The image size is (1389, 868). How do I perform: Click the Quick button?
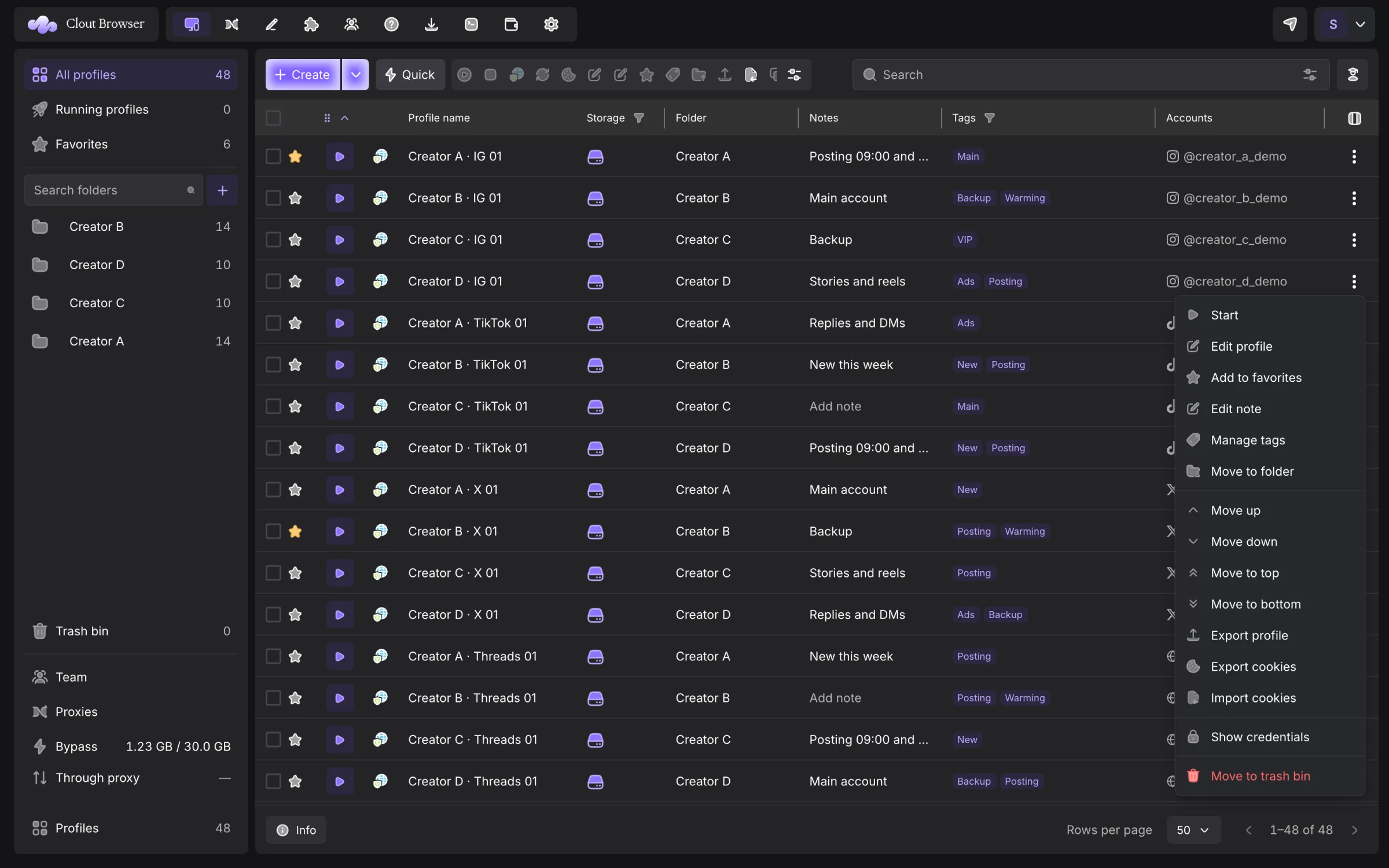coord(410,75)
